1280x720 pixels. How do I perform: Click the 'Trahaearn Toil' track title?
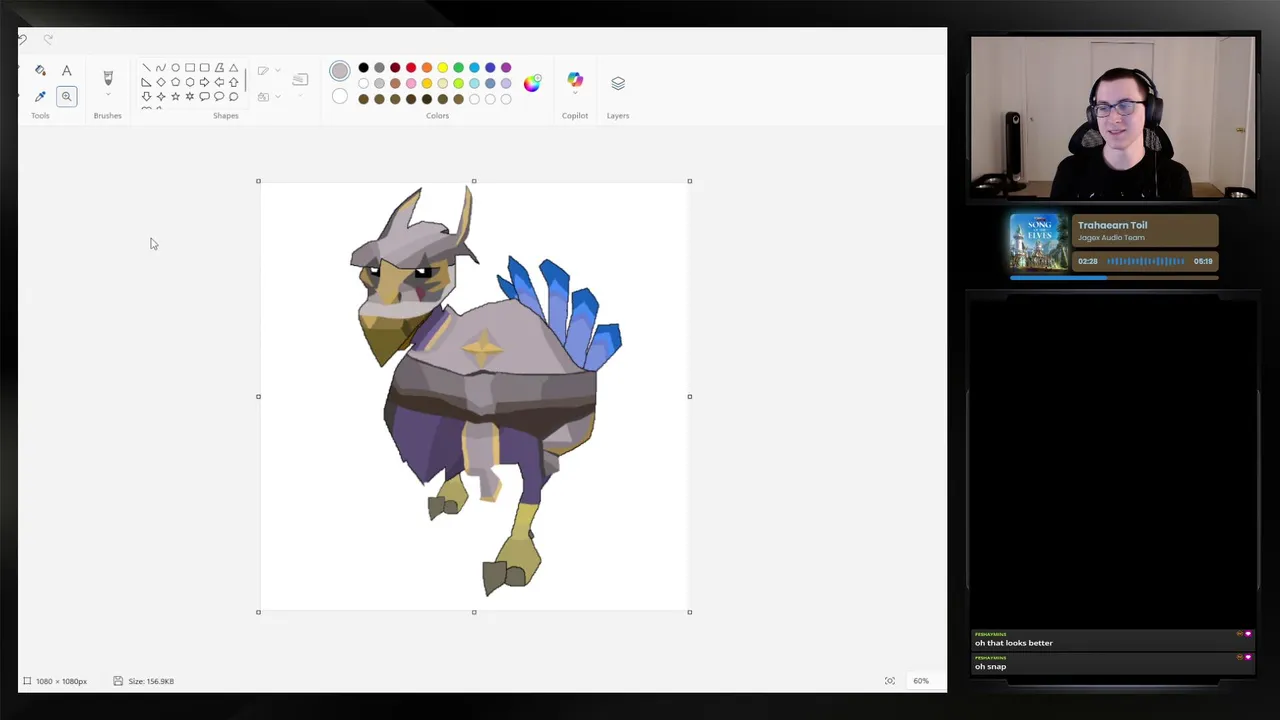[x=1112, y=225]
